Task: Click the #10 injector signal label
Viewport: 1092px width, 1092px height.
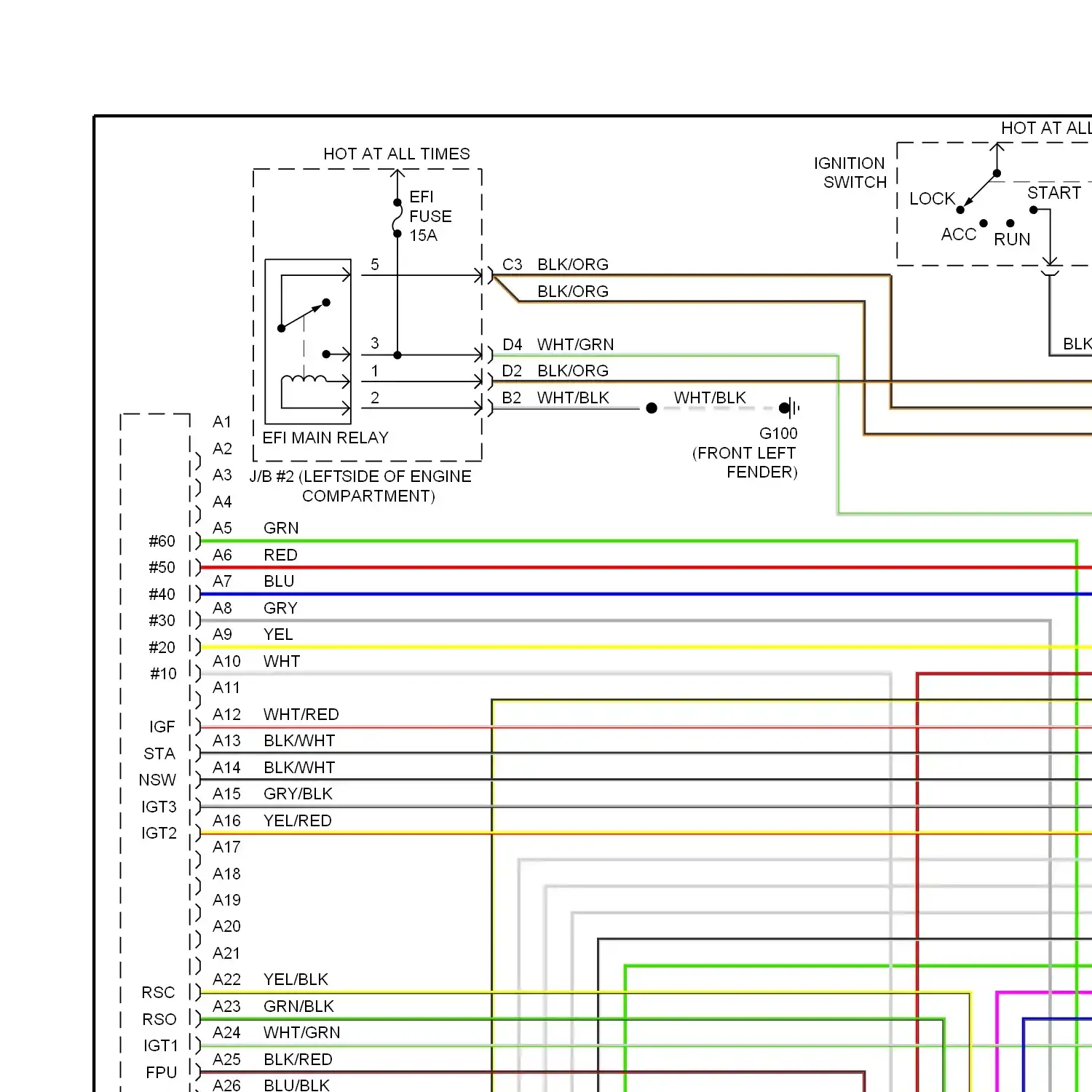Action: pyautogui.click(x=163, y=673)
